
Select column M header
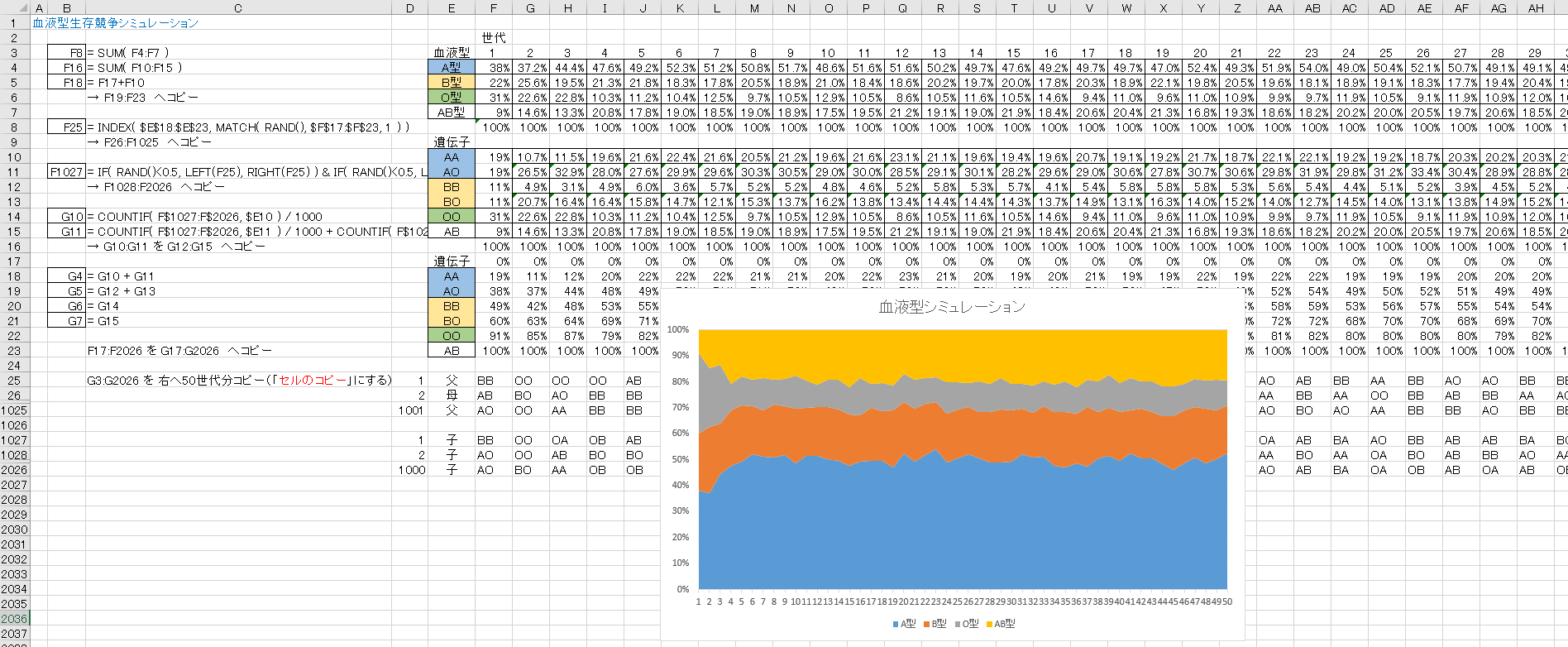[754, 8]
